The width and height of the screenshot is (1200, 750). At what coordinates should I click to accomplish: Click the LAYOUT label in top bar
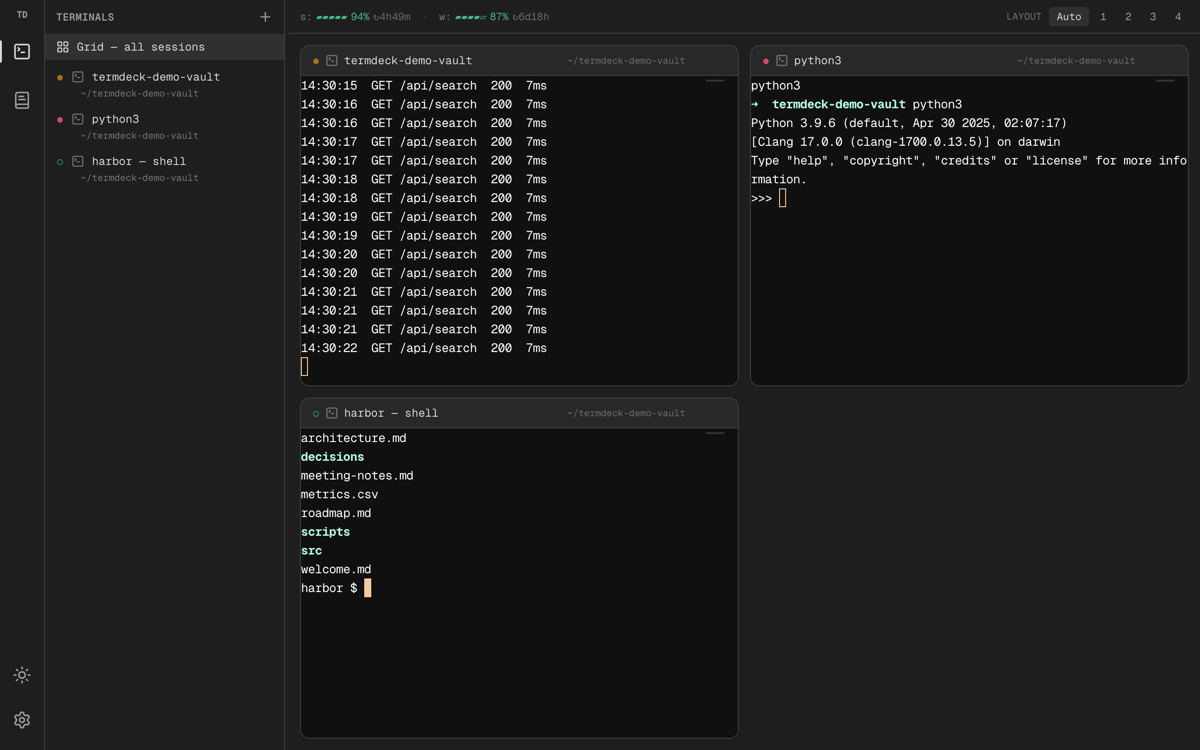(1024, 17)
